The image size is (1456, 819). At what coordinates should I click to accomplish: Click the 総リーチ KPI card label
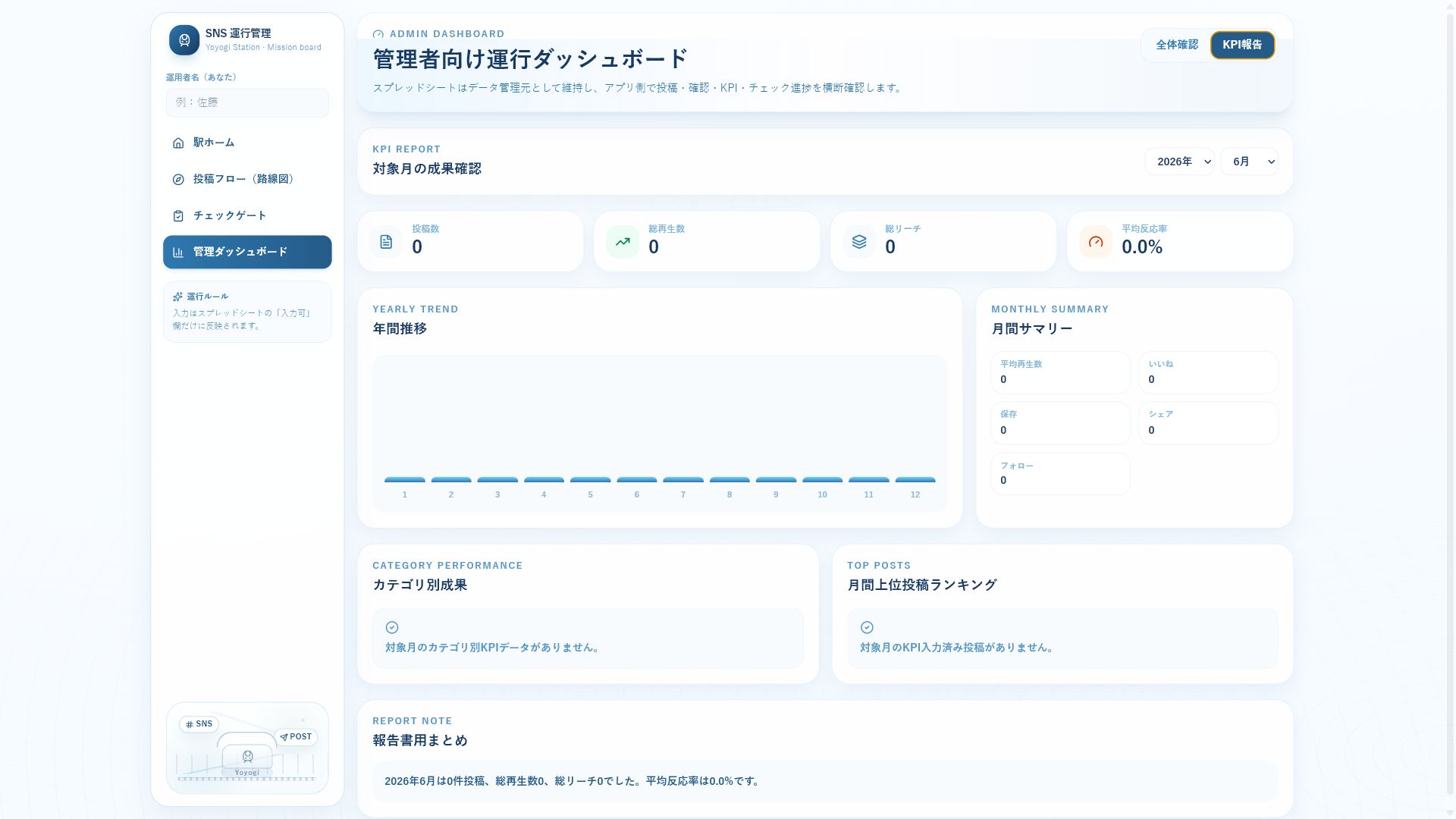pos(903,229)
